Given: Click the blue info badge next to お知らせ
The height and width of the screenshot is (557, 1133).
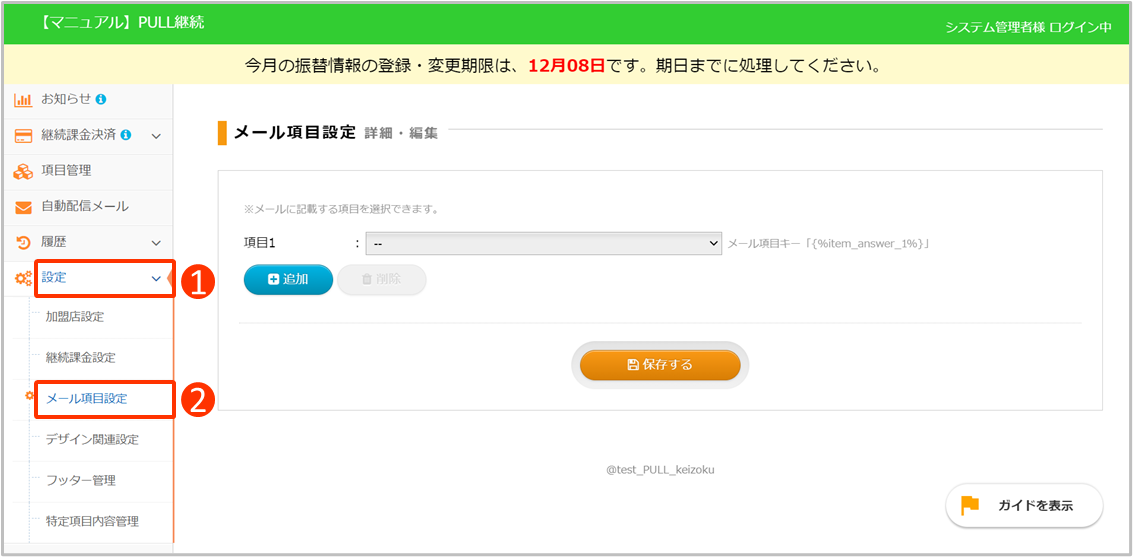Looking at the screenshot, I should 101,99.
